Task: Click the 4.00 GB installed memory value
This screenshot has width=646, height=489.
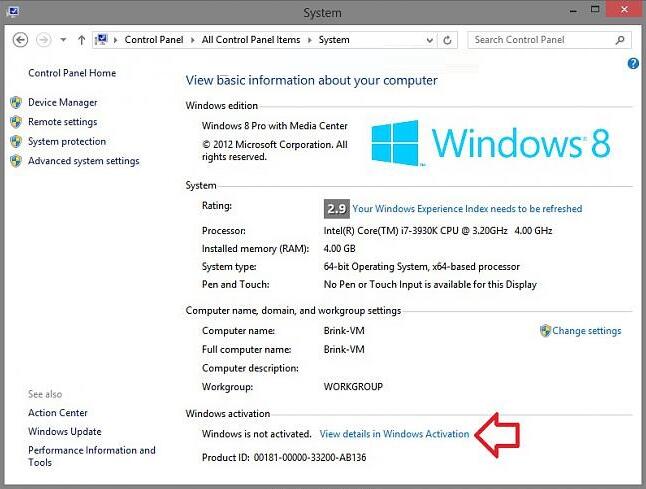Action: [339, 248]
